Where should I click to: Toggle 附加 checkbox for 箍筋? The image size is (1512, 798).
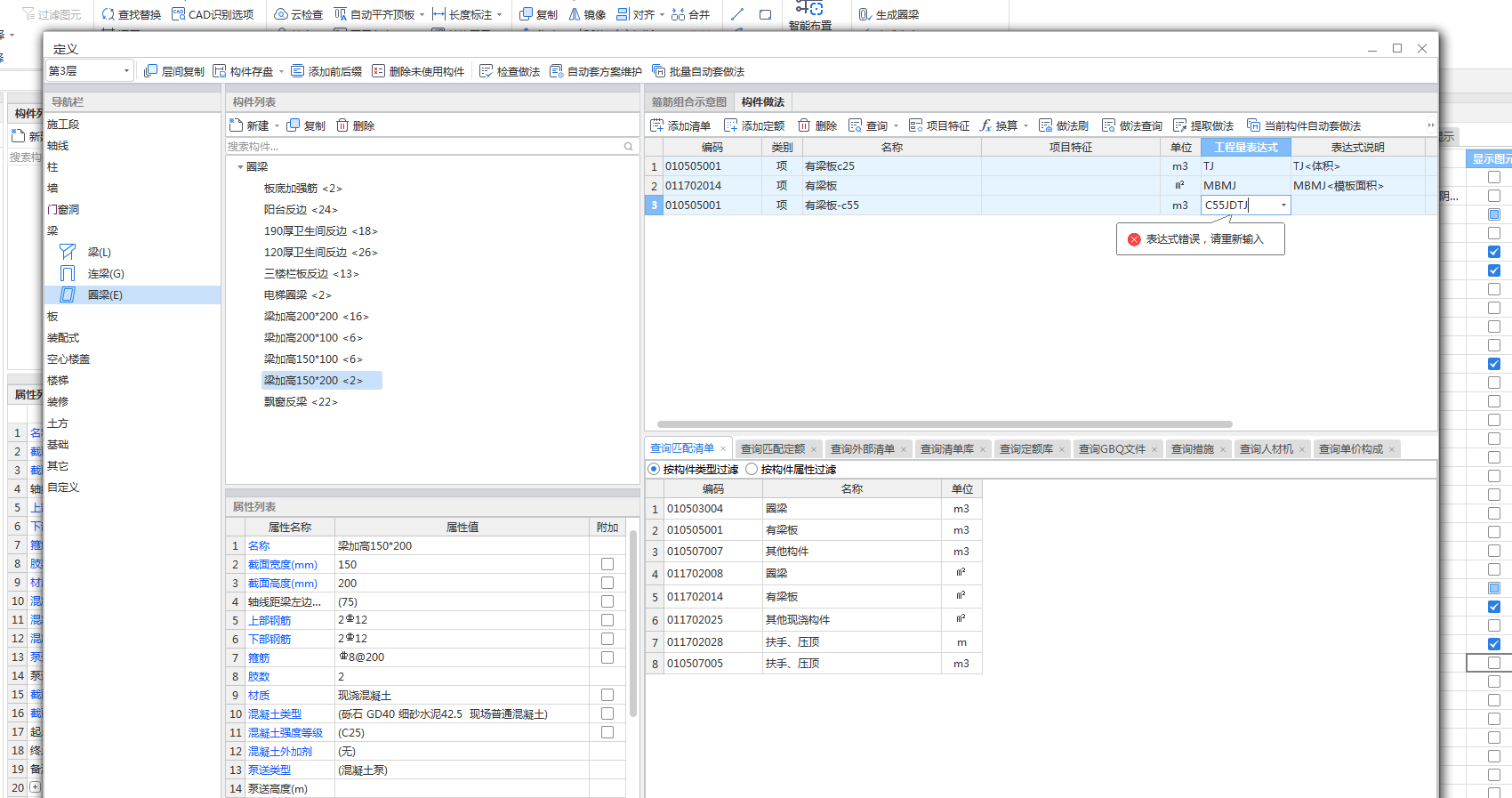pyautogui.click(x=607, y=657)
